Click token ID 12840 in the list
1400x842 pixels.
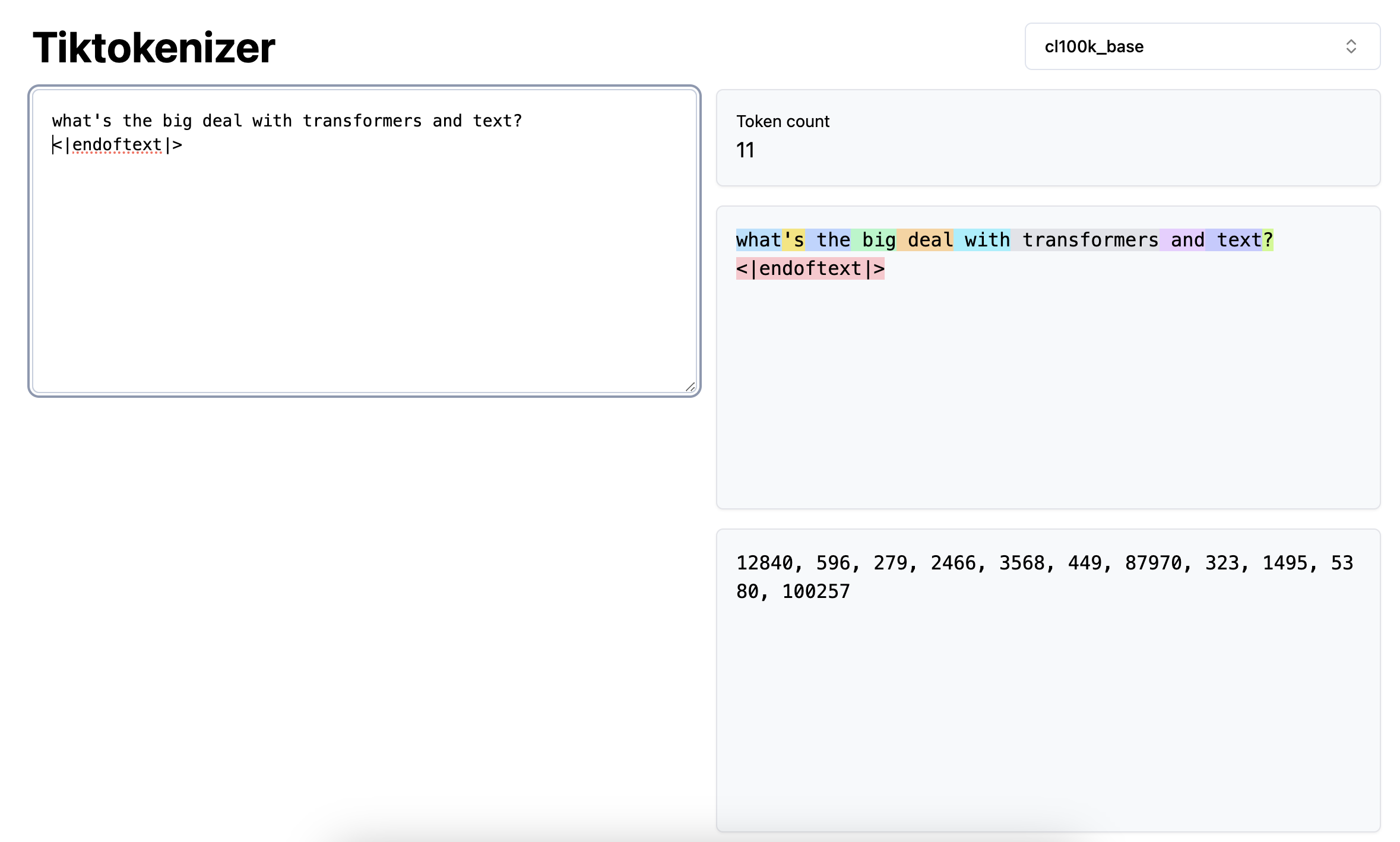[764, 563]
